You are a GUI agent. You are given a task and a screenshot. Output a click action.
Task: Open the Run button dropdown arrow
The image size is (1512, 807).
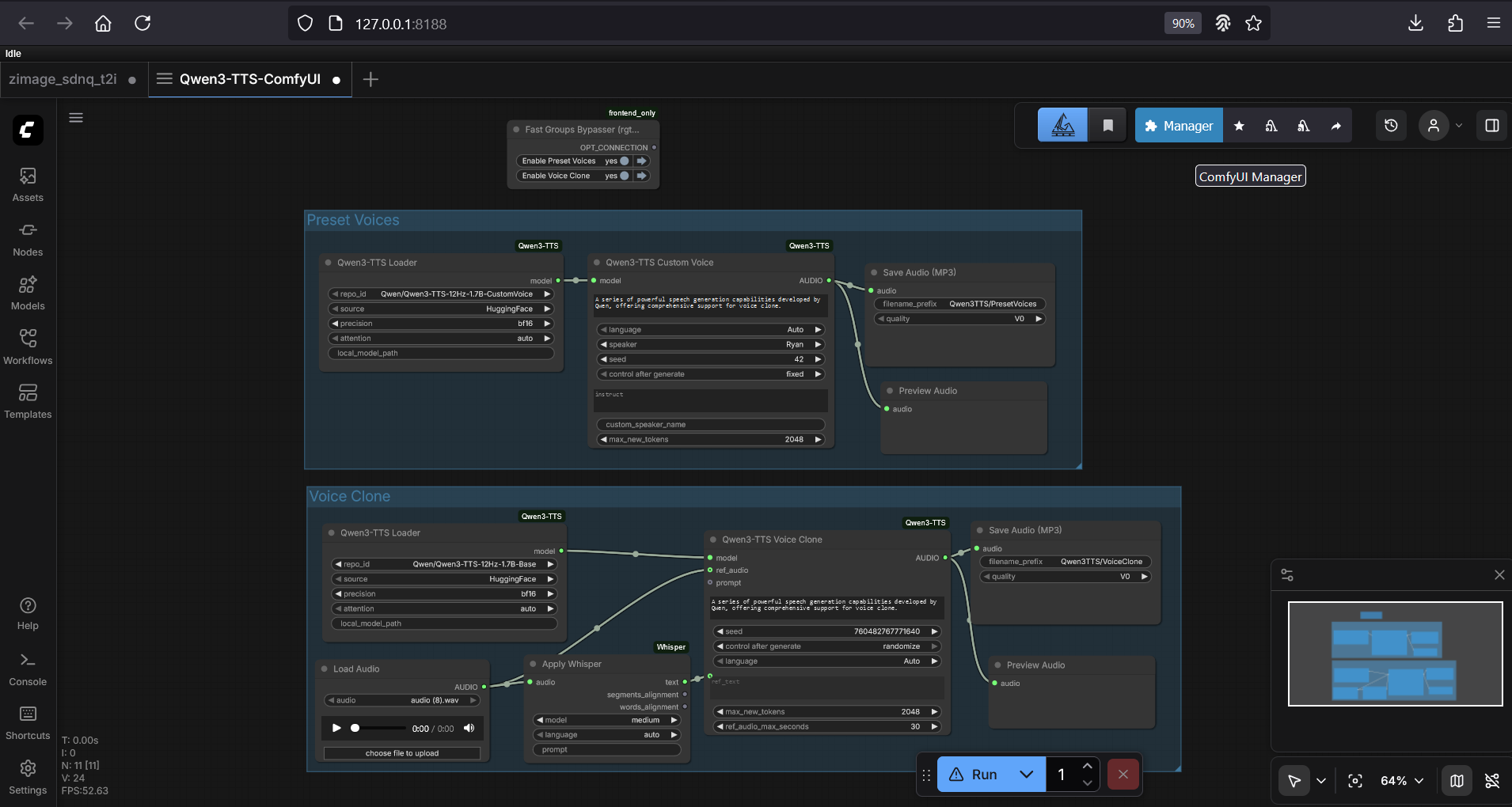(x=1027, y=775)
